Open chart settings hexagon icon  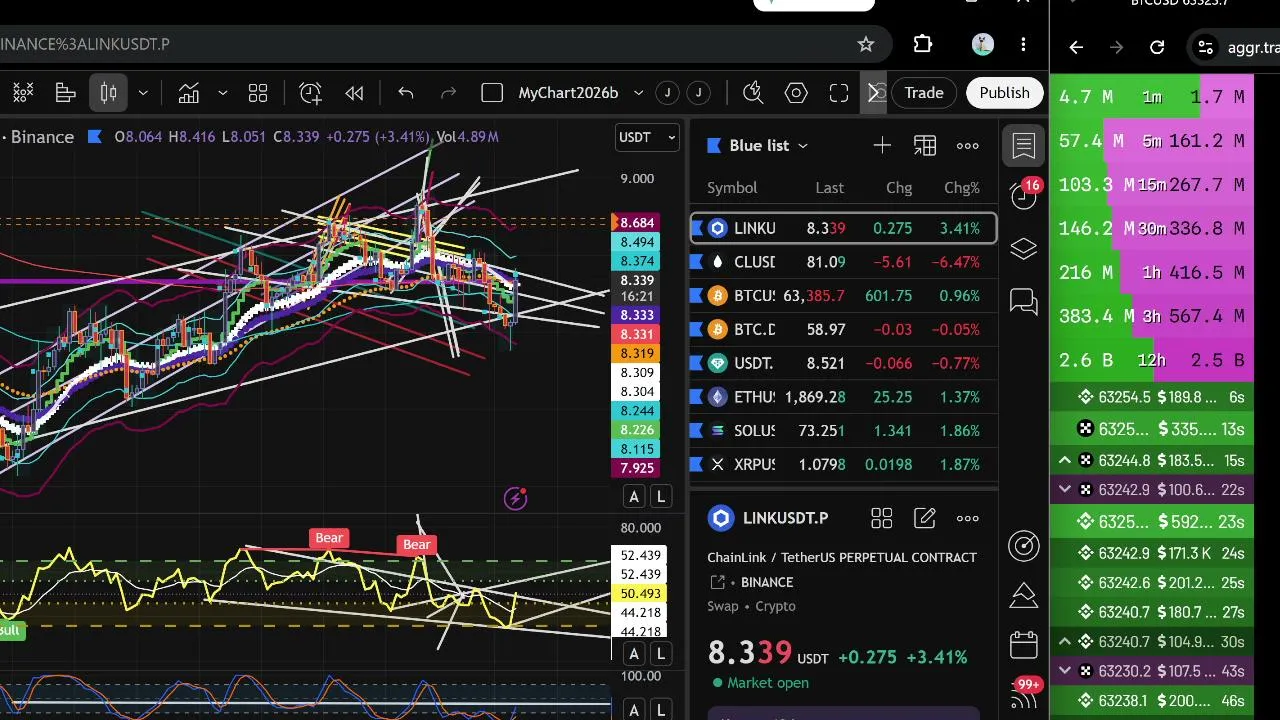[796, 93]
